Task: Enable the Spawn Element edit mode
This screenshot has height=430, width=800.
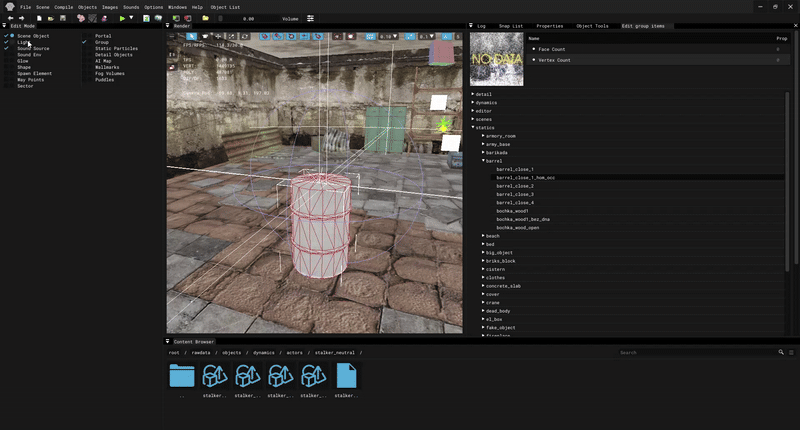Action: [34, 73]
